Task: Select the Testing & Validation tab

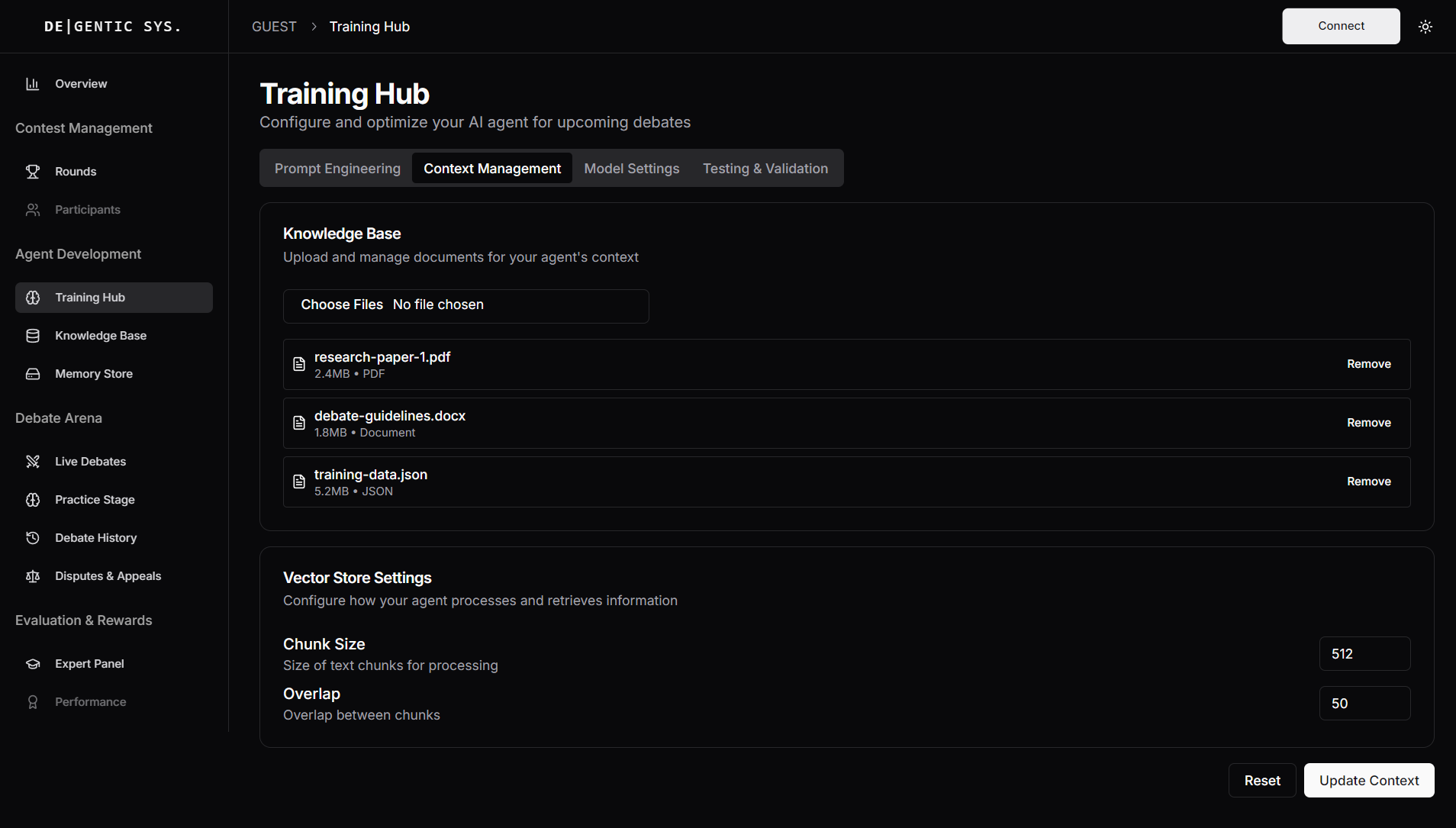Action: [765, 169]
